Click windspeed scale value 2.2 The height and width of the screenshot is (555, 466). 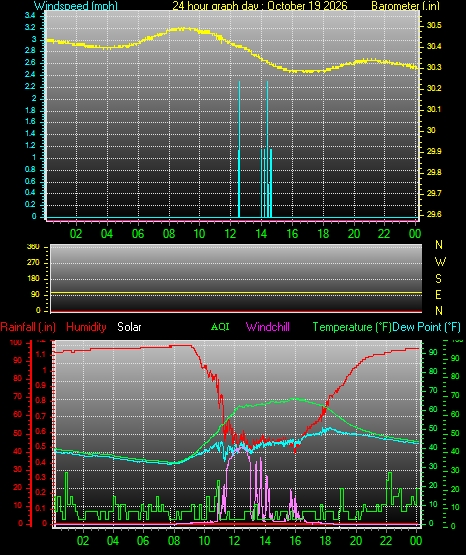(30, 86)
